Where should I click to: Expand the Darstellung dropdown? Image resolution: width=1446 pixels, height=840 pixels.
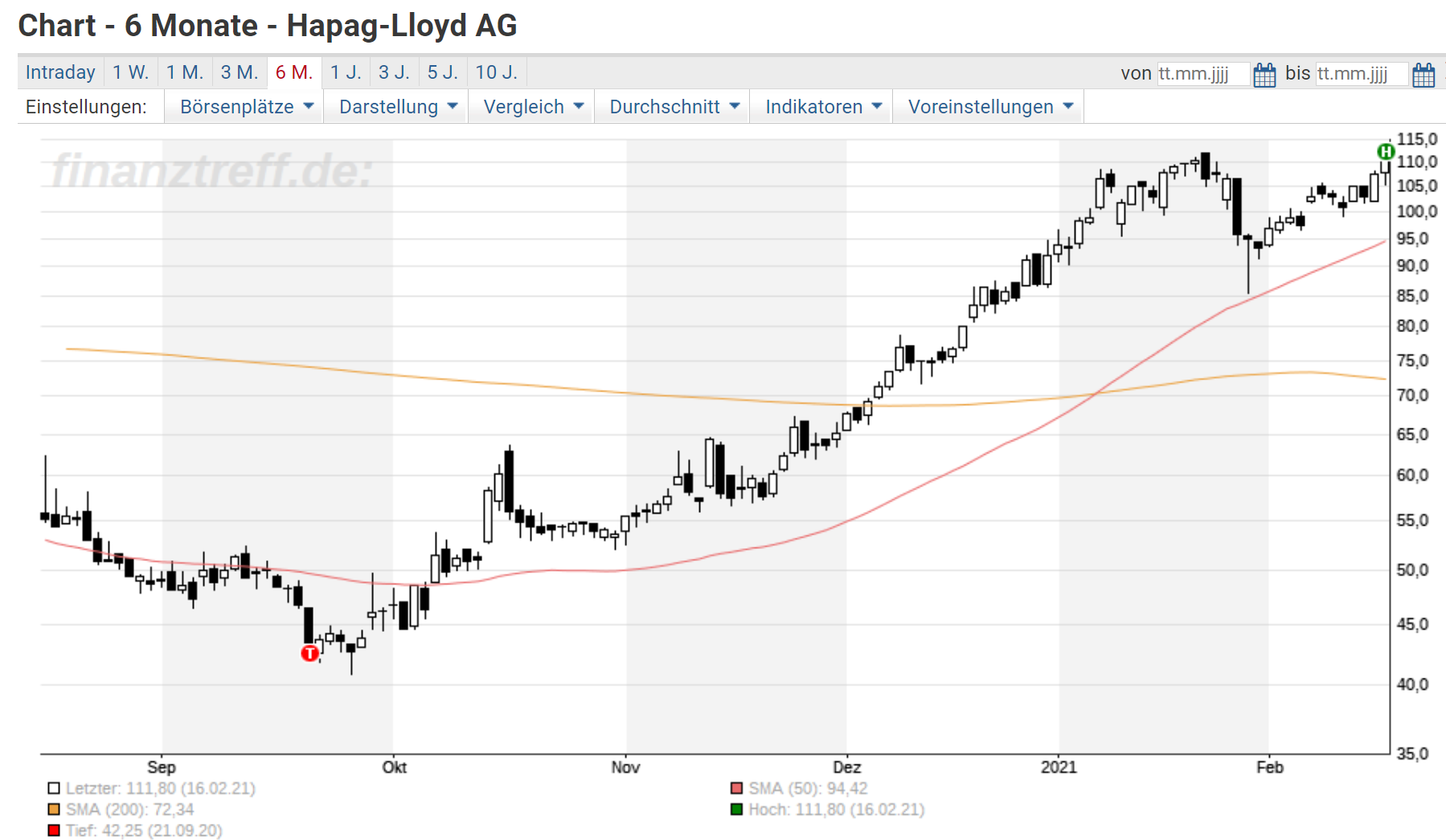(398, 107)
